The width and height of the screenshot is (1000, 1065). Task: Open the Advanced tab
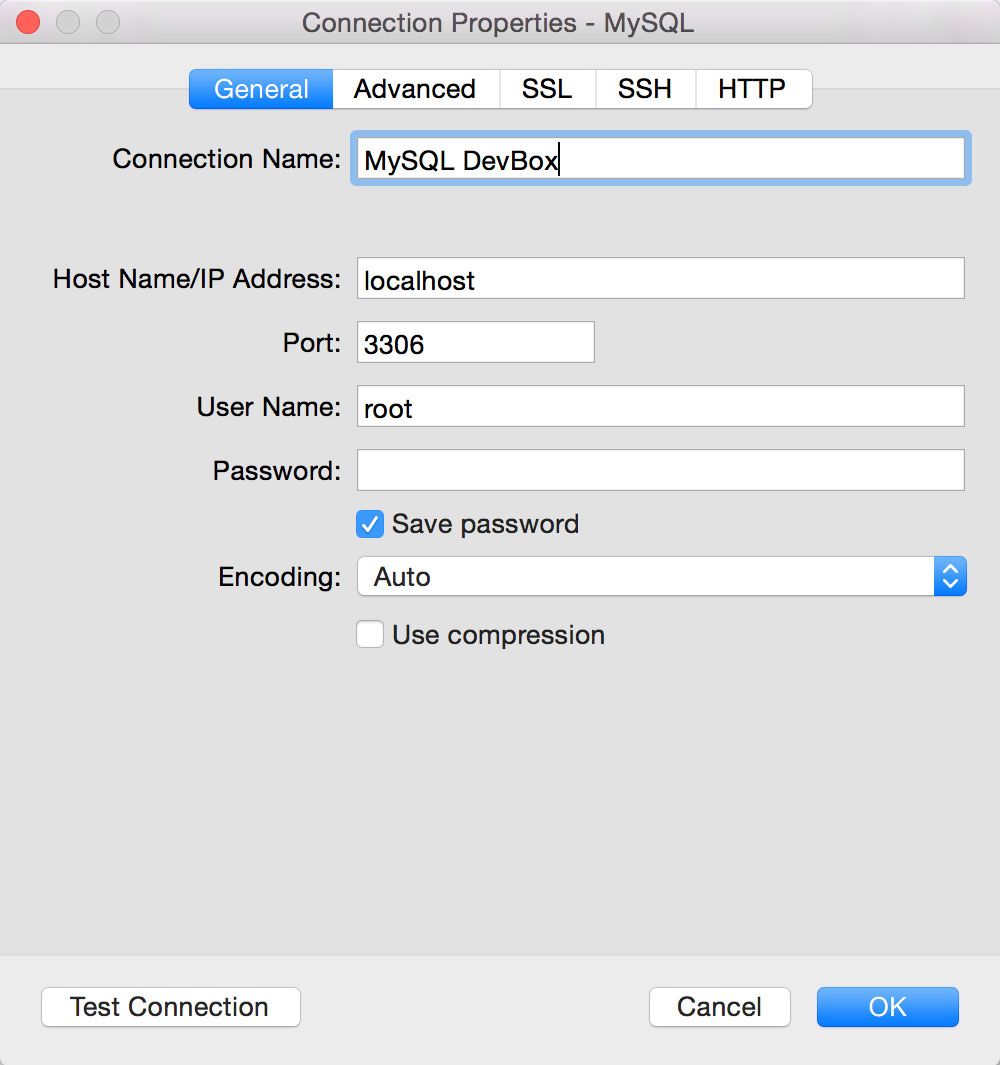414,89
